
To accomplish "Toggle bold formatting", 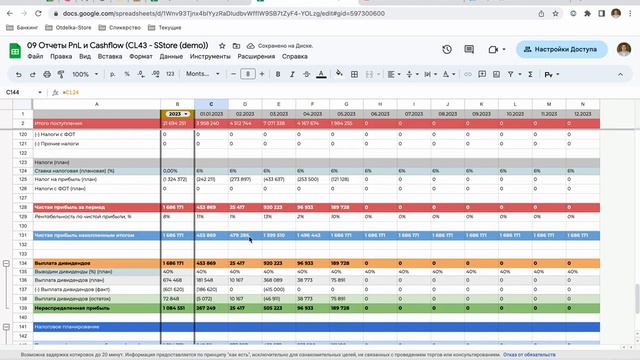I will coord(278,74).
